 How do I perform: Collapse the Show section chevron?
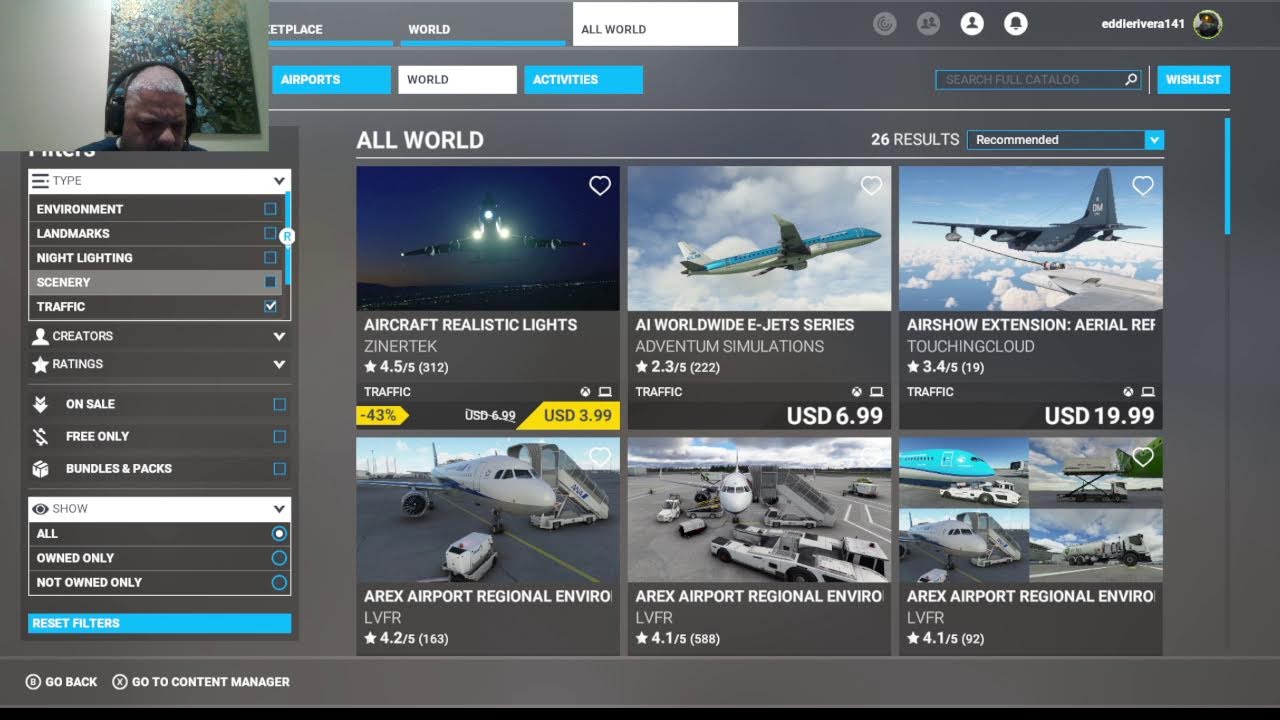pos(279,509)
